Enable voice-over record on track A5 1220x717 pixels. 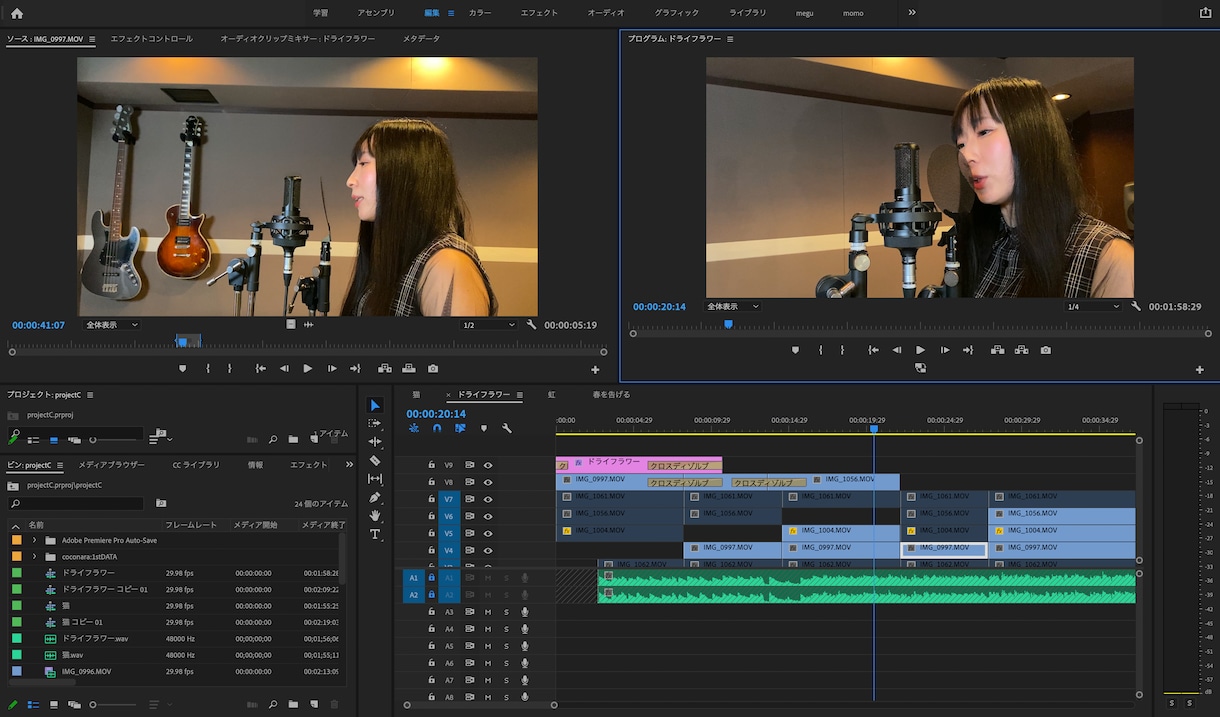[525, 646]
